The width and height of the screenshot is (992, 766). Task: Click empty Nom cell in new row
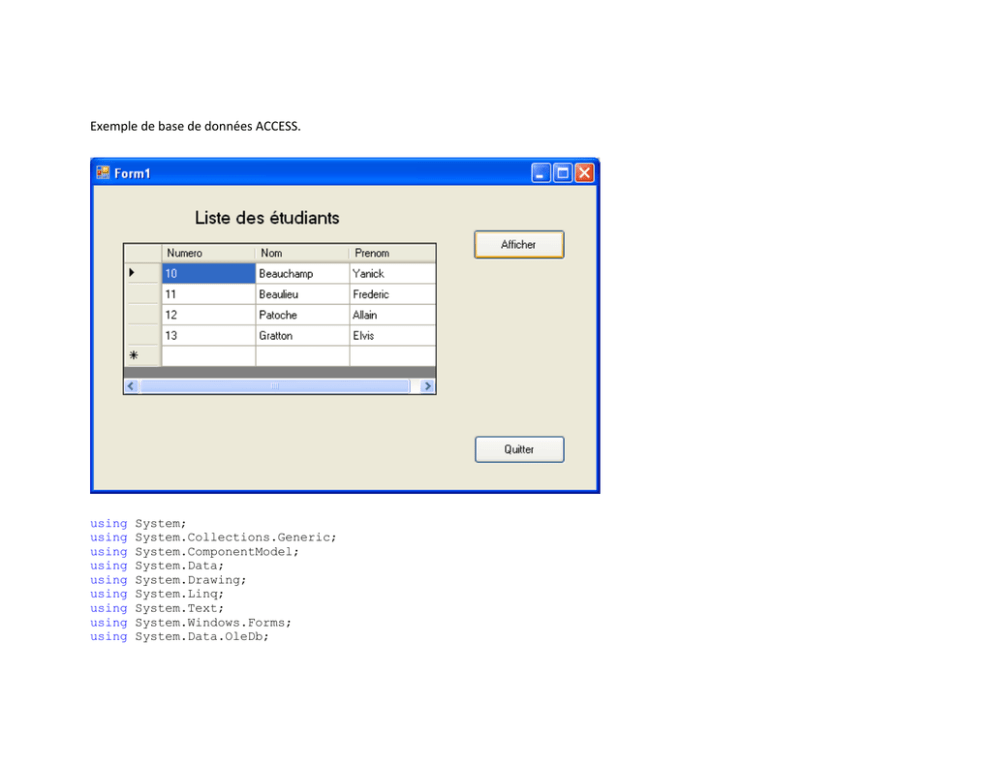pyautogui.click(x=302, y=356)
